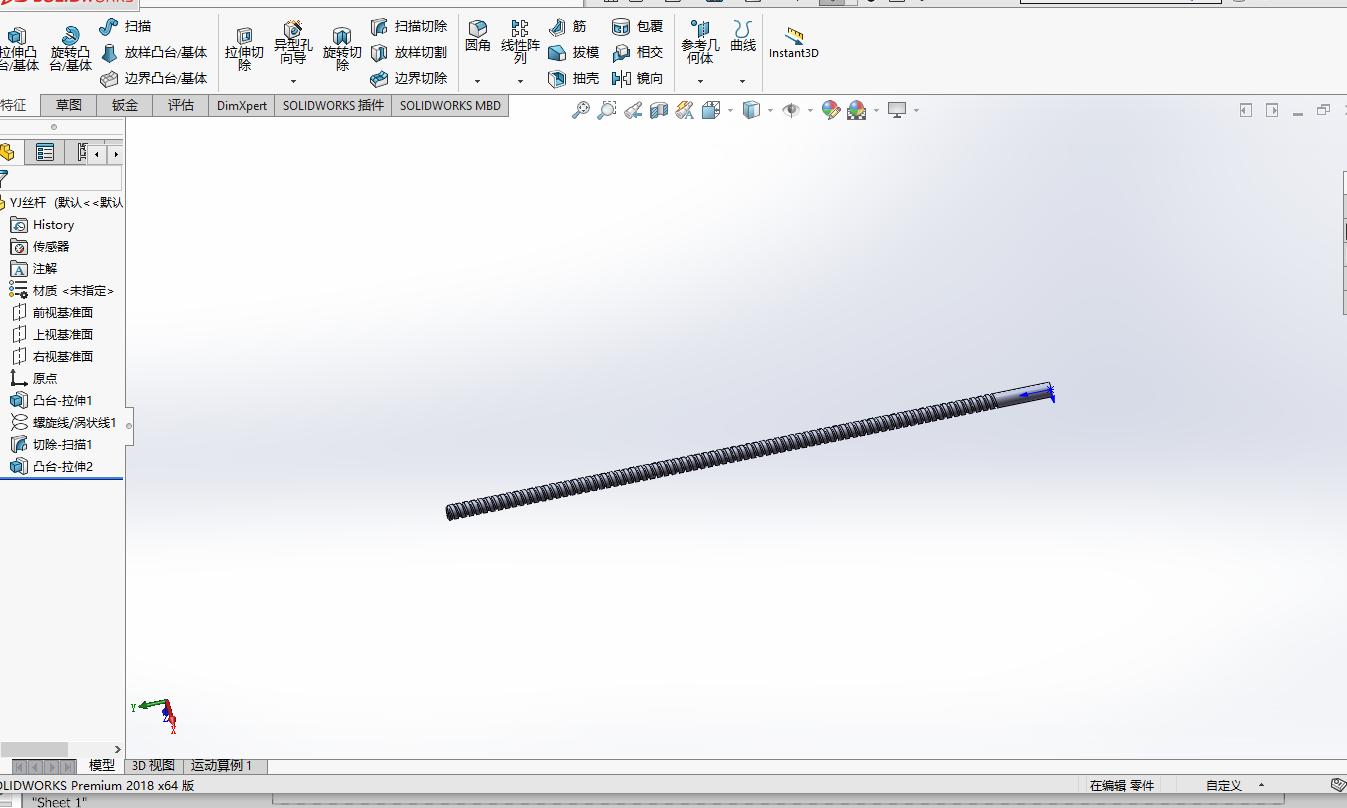Open the DimXpert tab
Viewport: 1347px width, 808px height.
click(242, 106)
